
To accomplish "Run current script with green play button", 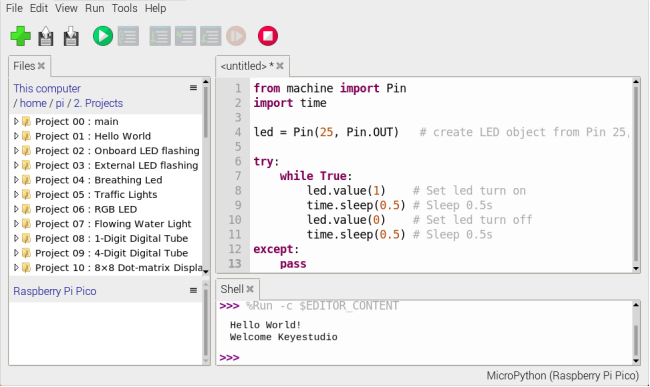I will click(x=103, y=36).
